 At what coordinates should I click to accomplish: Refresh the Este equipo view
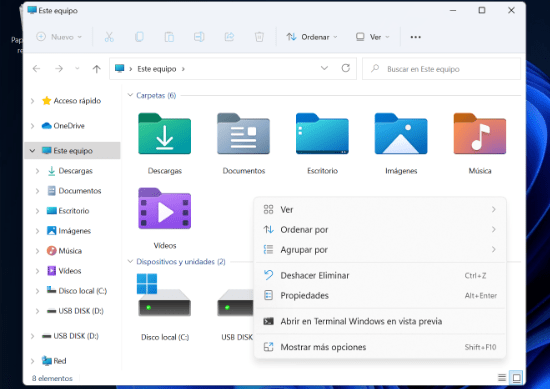(x=346, y=68)
